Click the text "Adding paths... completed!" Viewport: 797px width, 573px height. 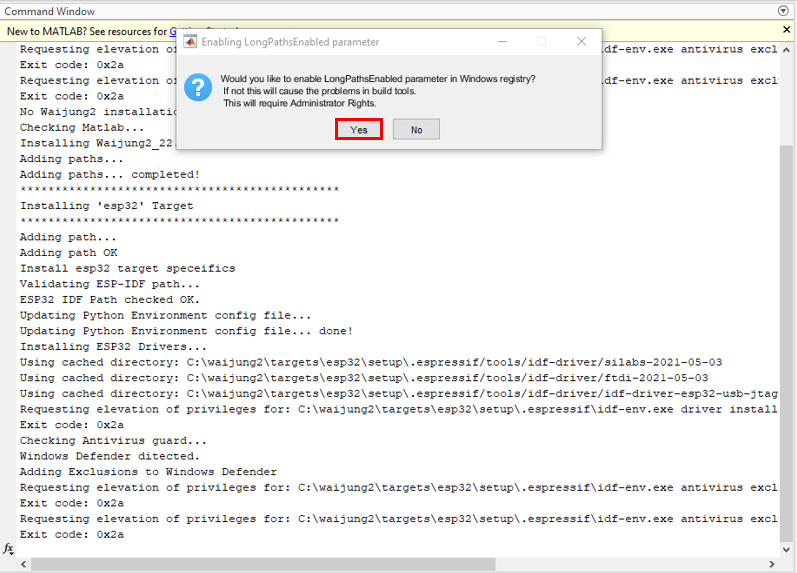pos(110,174)
